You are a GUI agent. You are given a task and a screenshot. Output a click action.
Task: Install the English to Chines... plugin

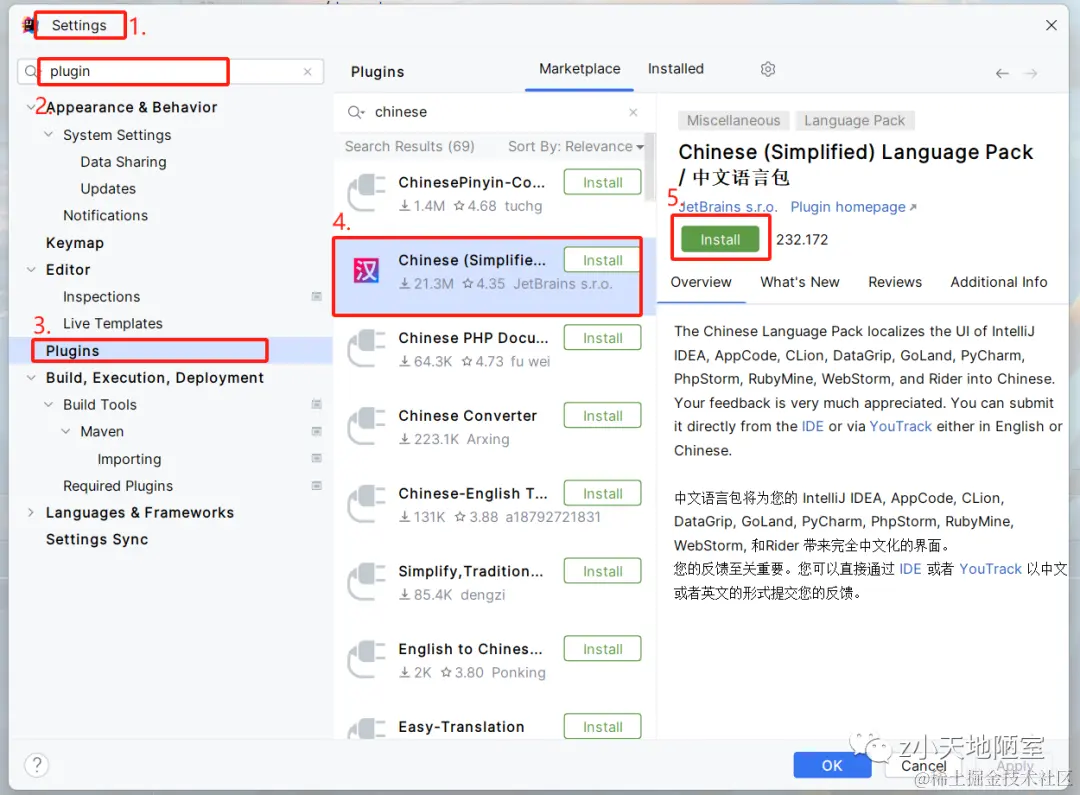click(x=602, y=650)
